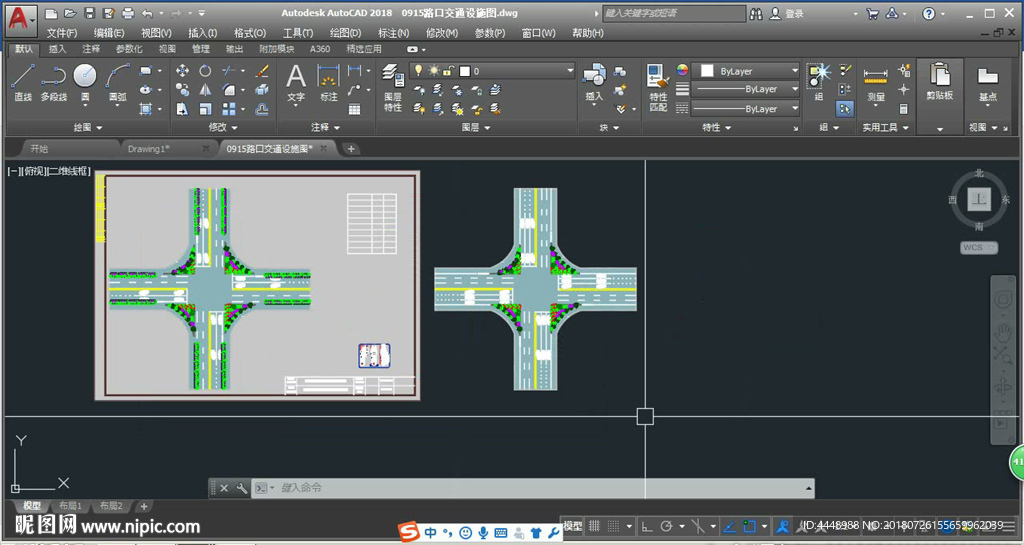Activate the Rotate tool
Screen dimensions: 1024x545
205,70
